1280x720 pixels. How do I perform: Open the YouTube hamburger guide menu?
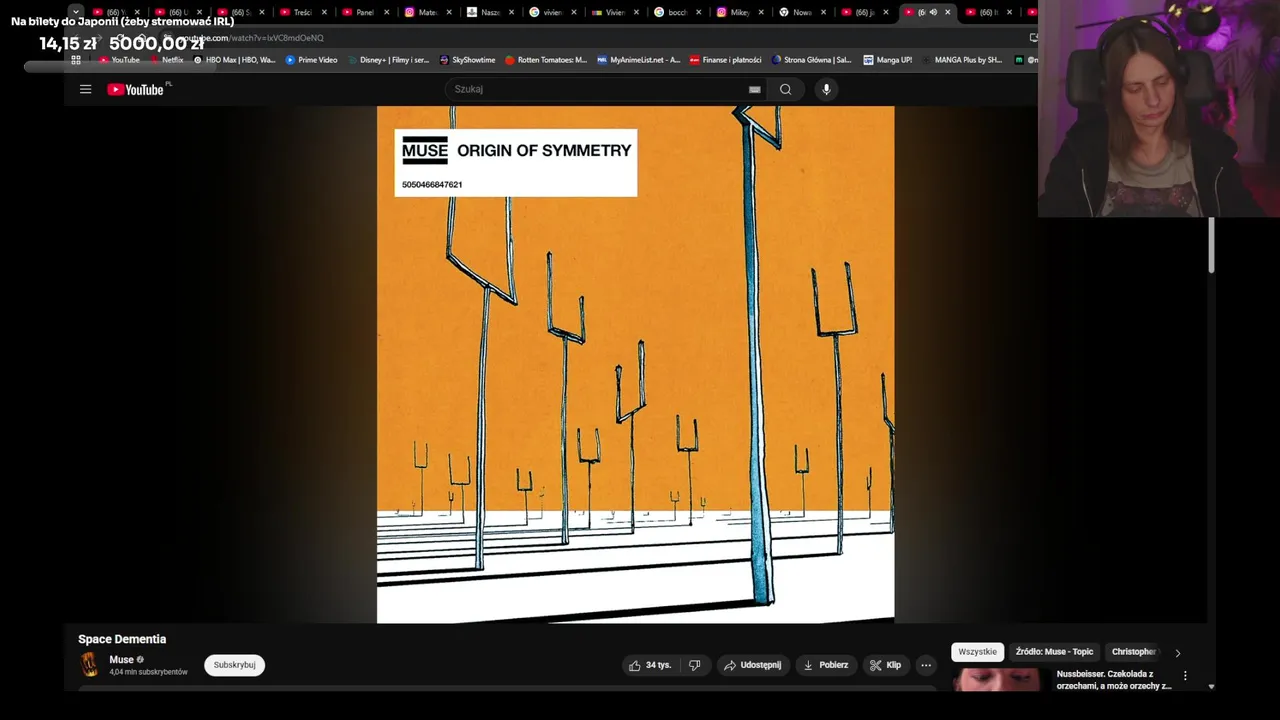[86, 89]
